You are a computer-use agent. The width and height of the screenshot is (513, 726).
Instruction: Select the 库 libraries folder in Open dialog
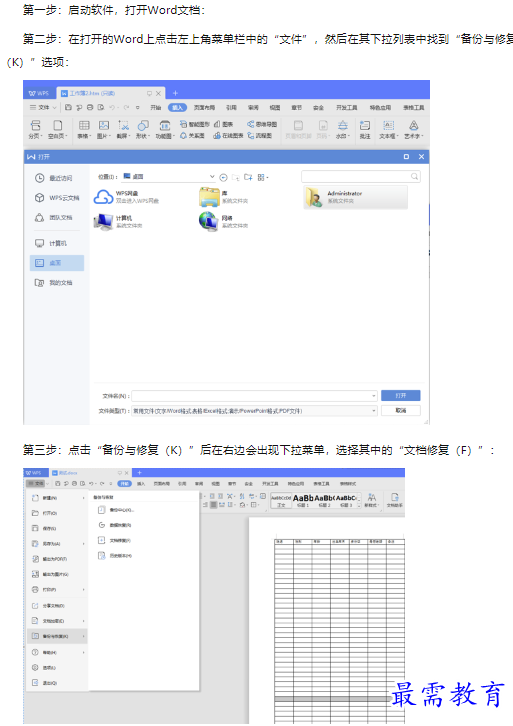point(224,197)
